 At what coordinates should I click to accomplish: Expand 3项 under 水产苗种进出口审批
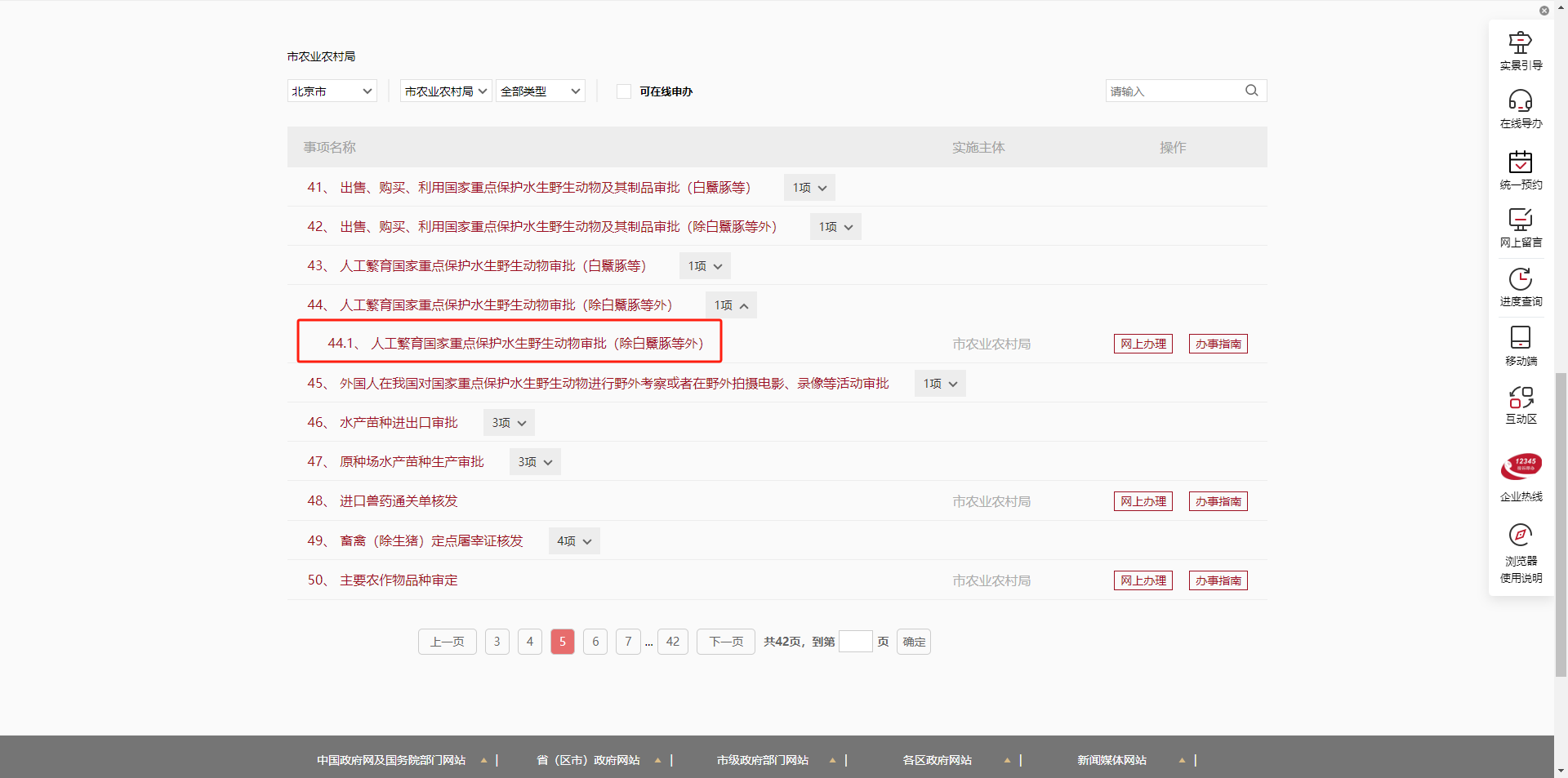pyautogui.click(x=509, y=423)
